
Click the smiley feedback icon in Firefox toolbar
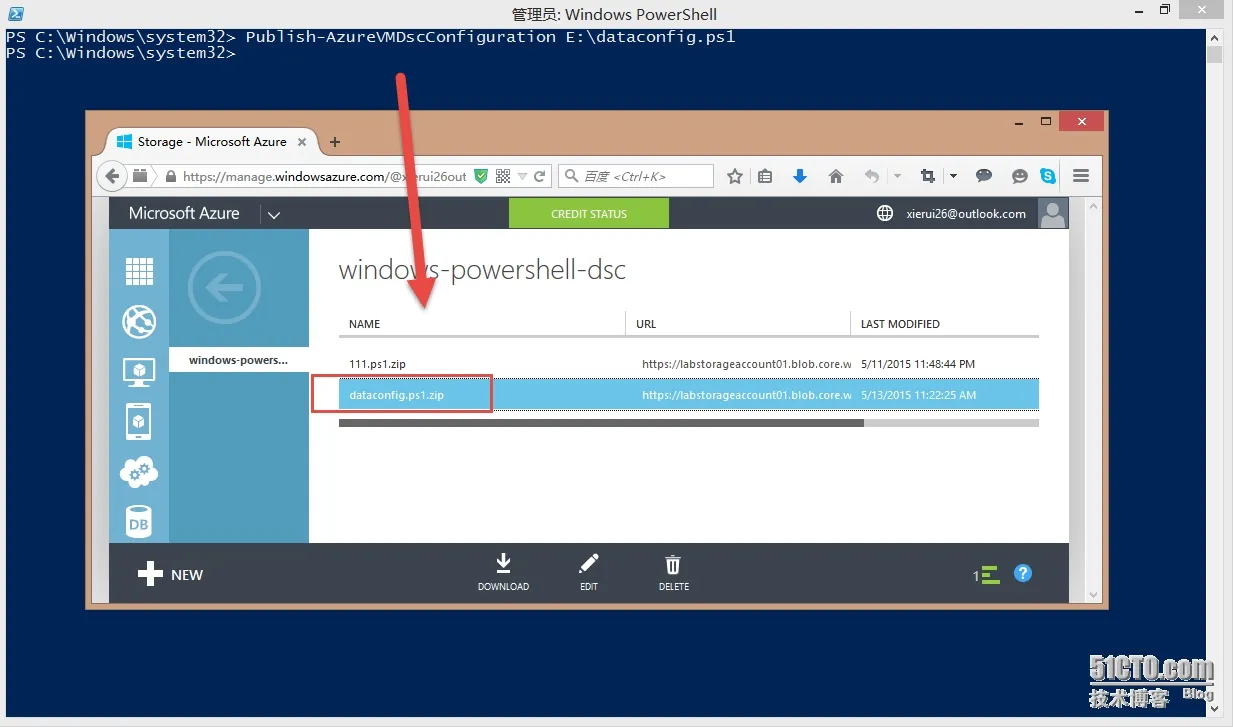(1020, 176)
